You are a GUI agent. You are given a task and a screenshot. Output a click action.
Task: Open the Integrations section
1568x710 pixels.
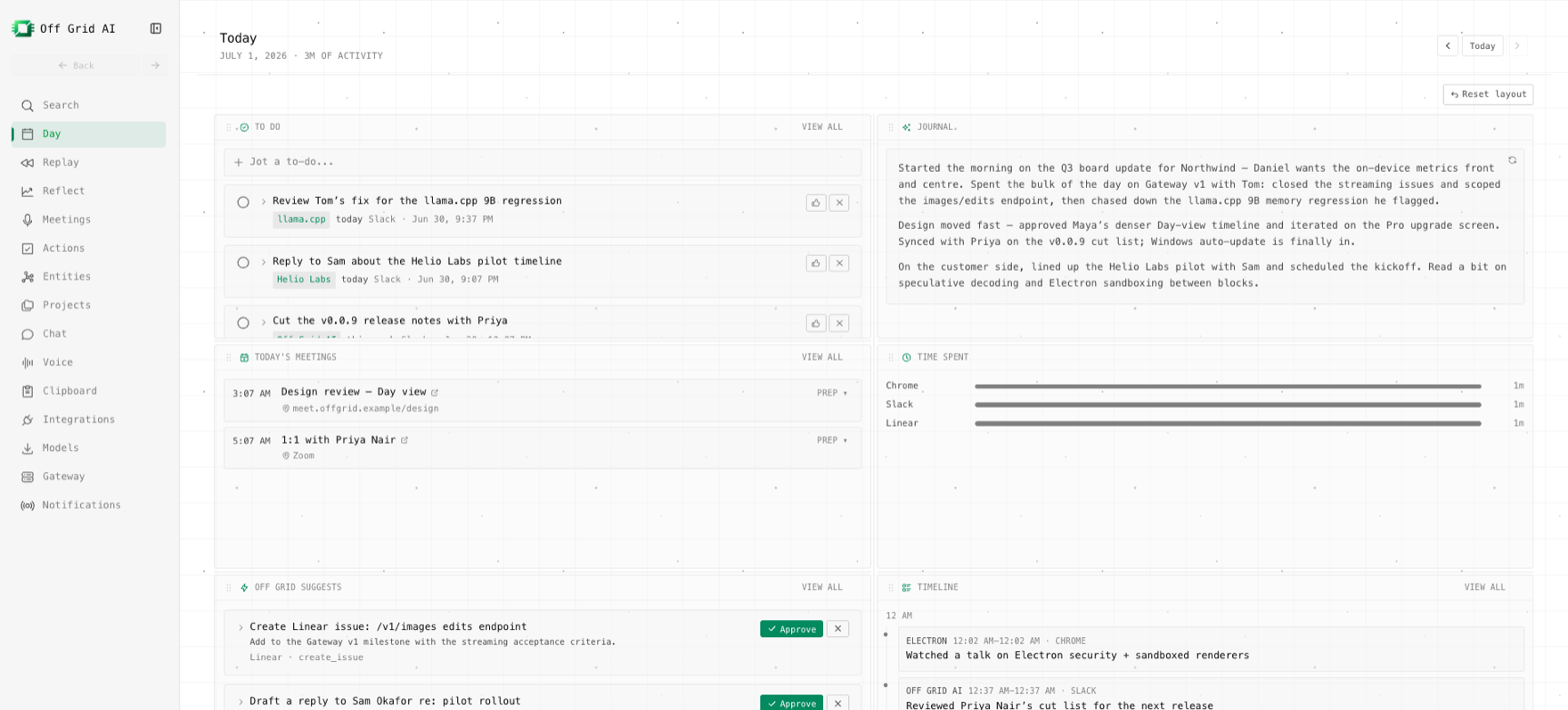[x=88, y=419]
